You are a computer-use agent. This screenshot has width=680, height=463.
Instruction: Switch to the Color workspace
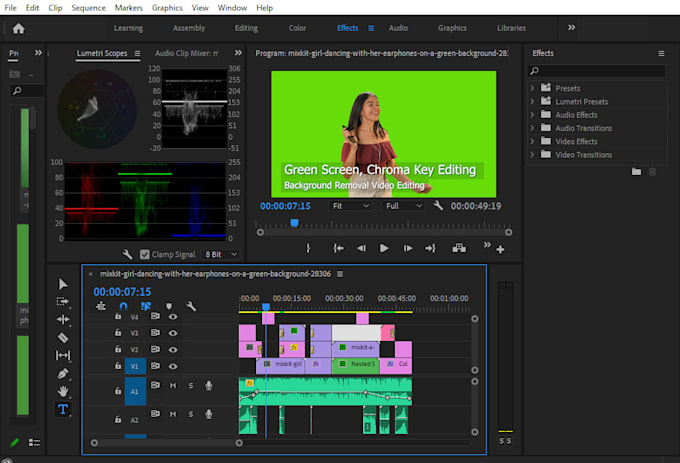[x=298, y=28]
